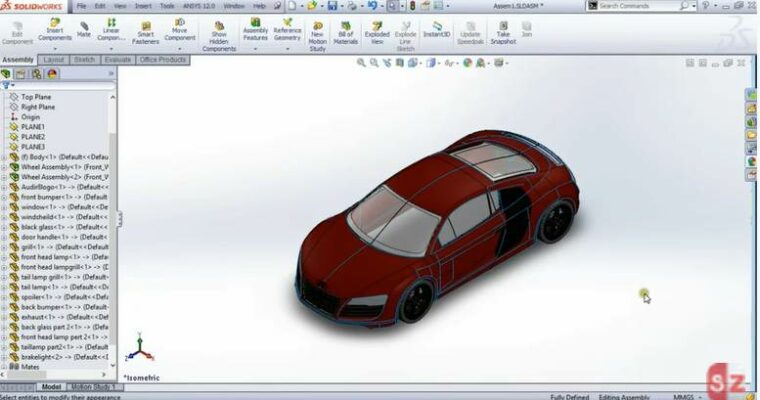The width and height of the screenshot is (760, 400).
Task: Click the Rebuild traffic light icon
Action: (412, 6)
